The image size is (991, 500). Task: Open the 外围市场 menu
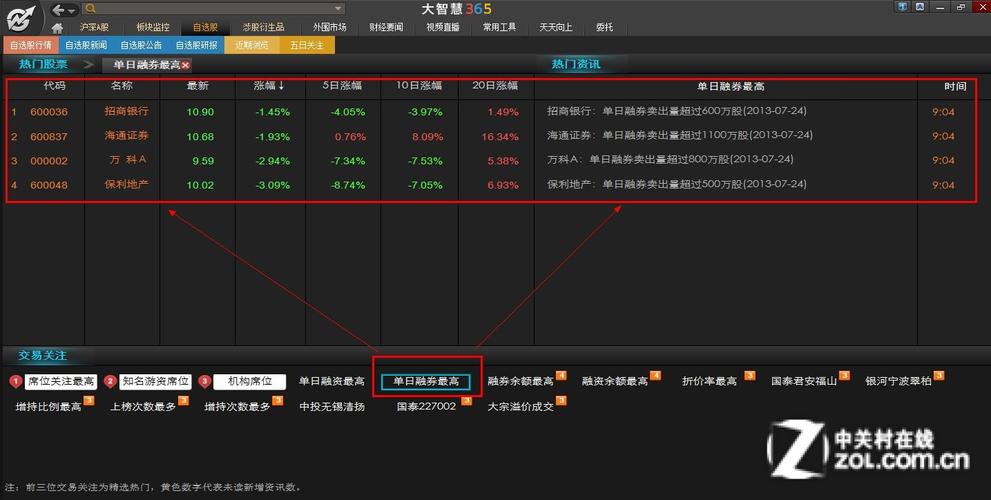click(329, 27)
